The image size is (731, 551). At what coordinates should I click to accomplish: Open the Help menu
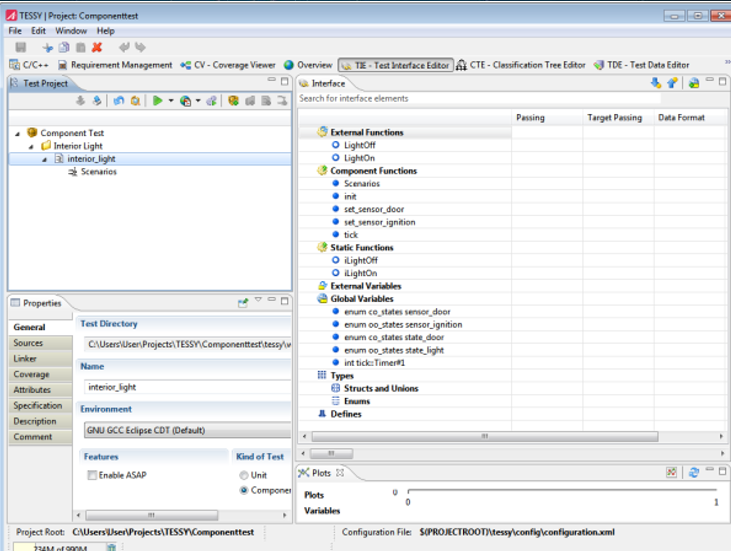[106, 31]
